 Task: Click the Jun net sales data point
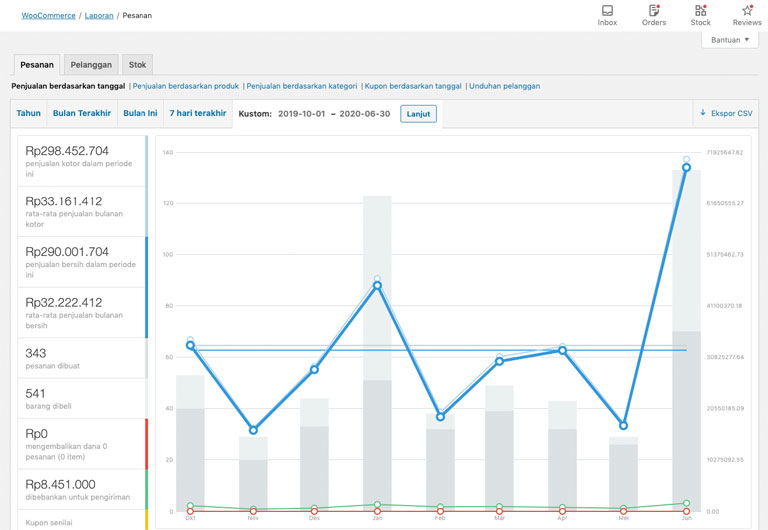click(686, 168)
